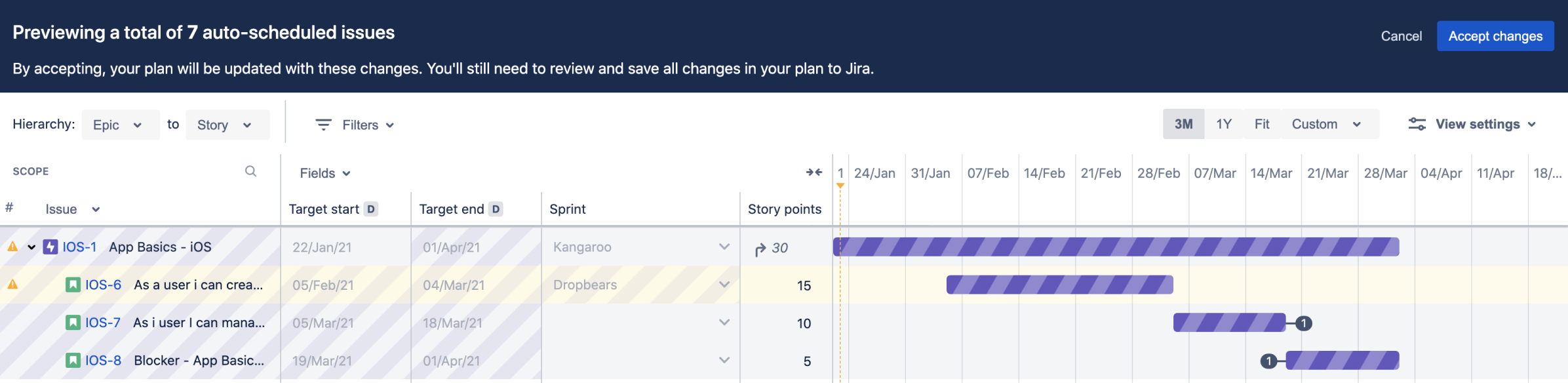Click the Accept changes button

coord(1495,36)
